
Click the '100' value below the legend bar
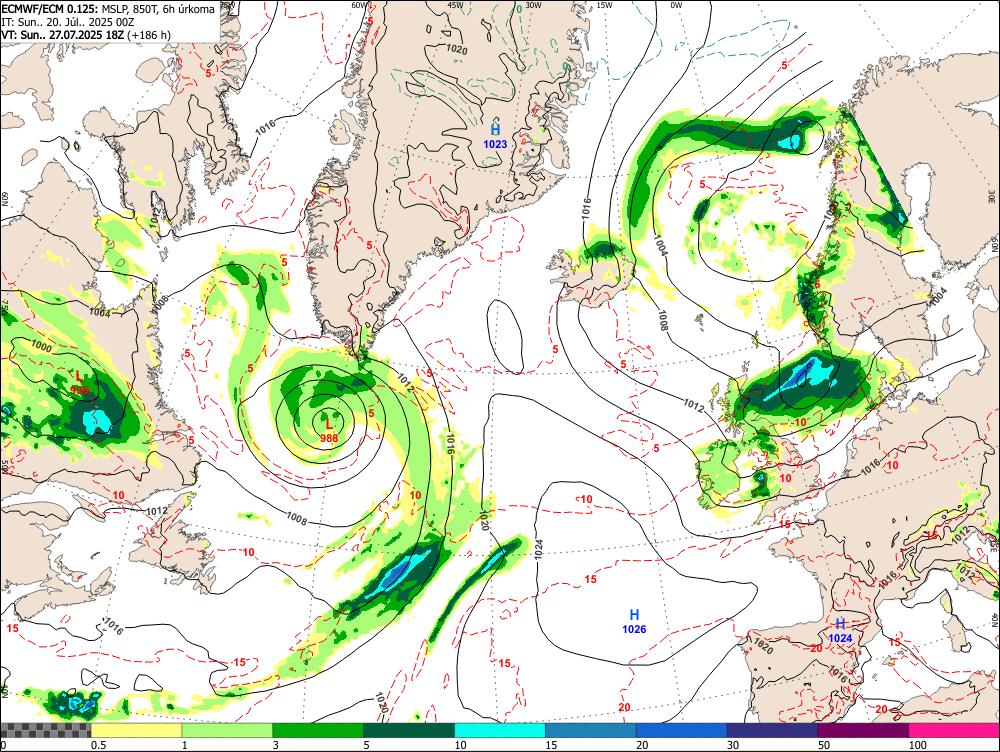pos(918,745)
